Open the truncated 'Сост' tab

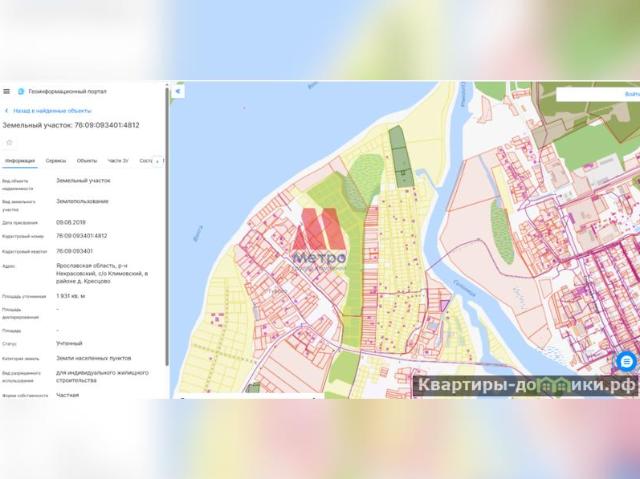pyautogui.click(x=145, y=161)
